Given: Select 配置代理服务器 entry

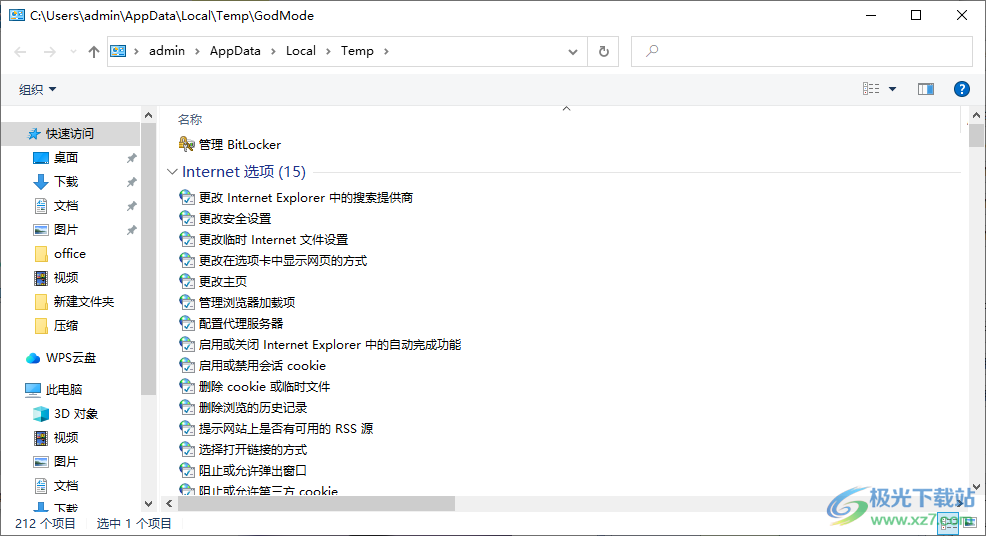Looking at the screenshot, I should (231, 323).
